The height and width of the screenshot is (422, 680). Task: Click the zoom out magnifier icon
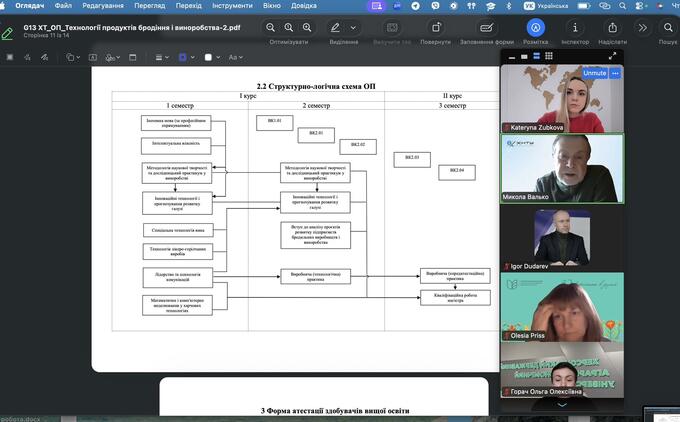pyautogui.click(x=272, y=27)
